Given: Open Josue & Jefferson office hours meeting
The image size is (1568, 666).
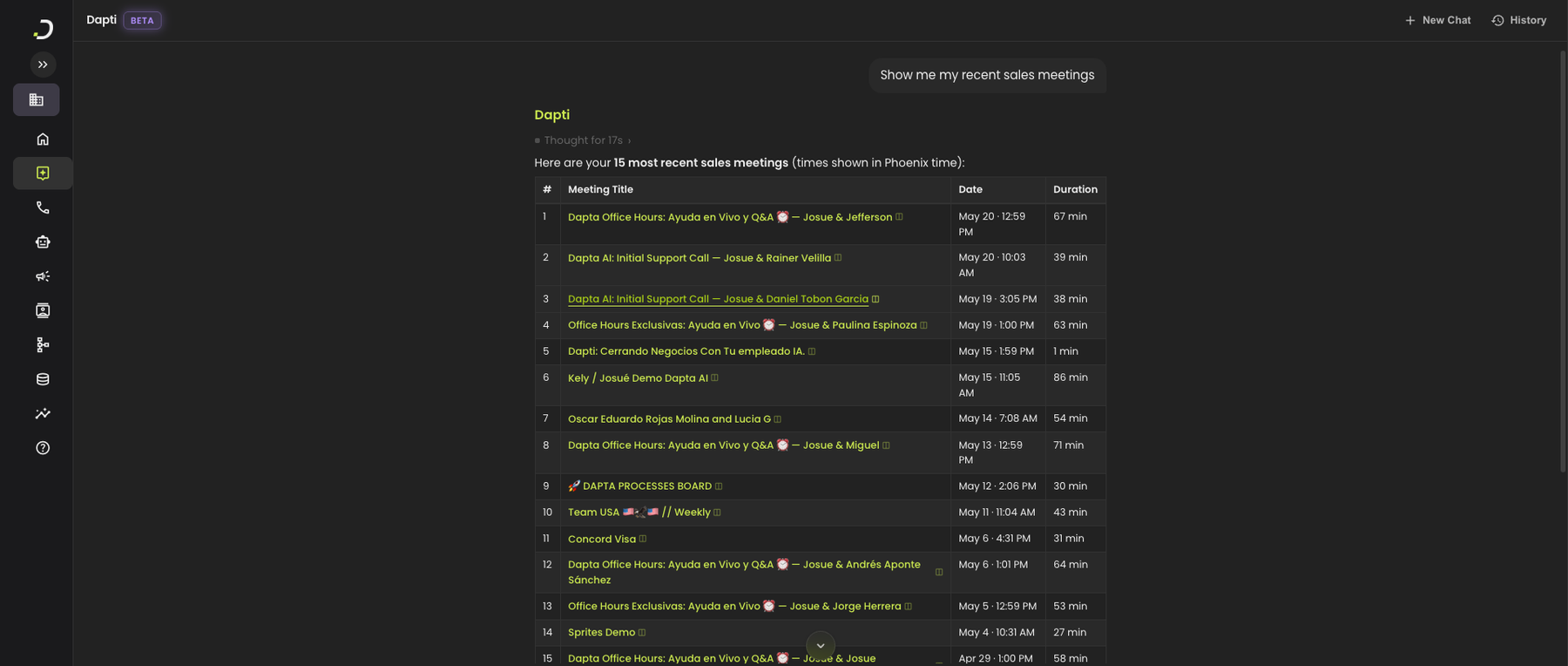Looking at the screenshot, I should click(x=730, y=217).
